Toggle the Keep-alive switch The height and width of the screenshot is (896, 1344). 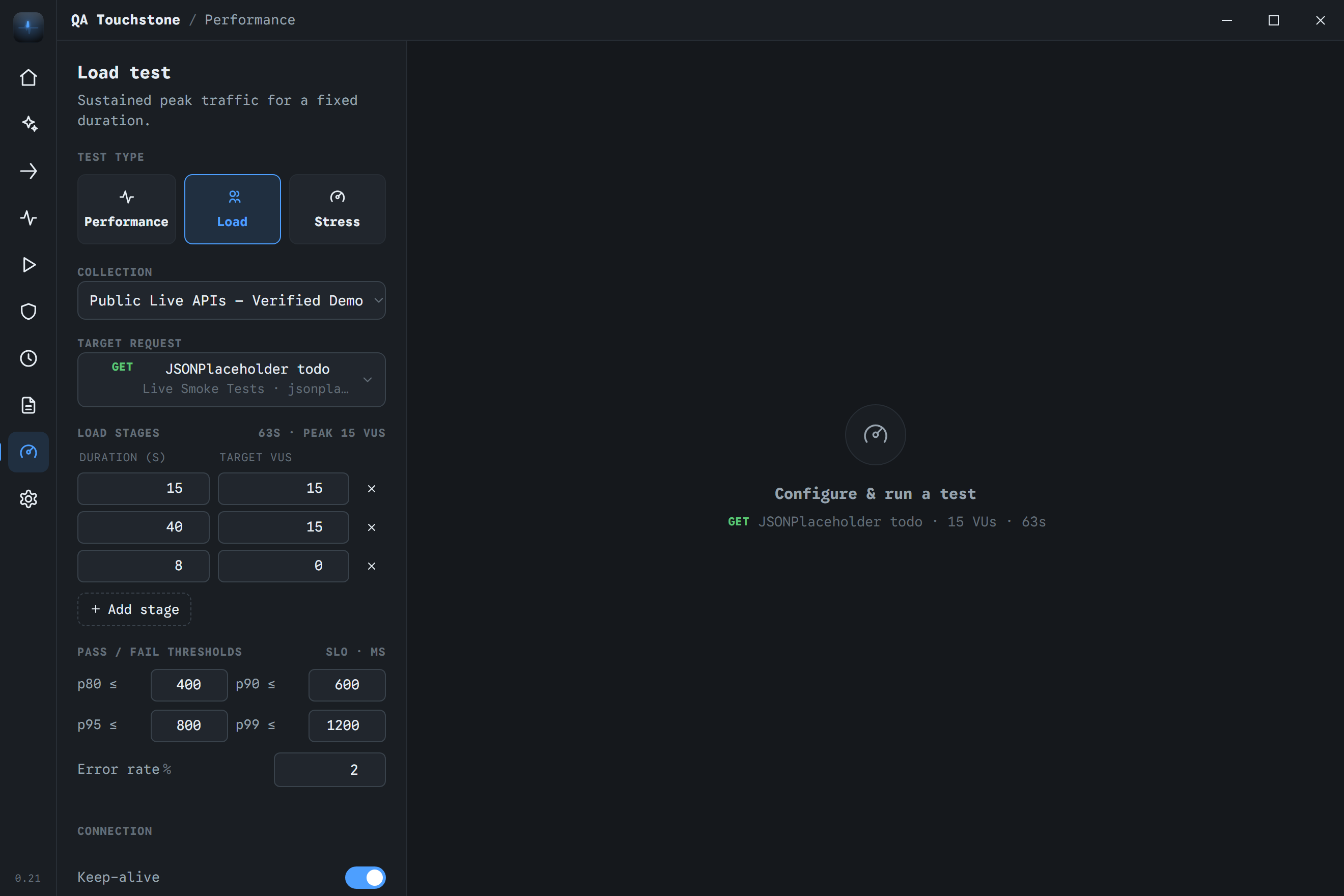pyautogui.click(x=365, y=877)
